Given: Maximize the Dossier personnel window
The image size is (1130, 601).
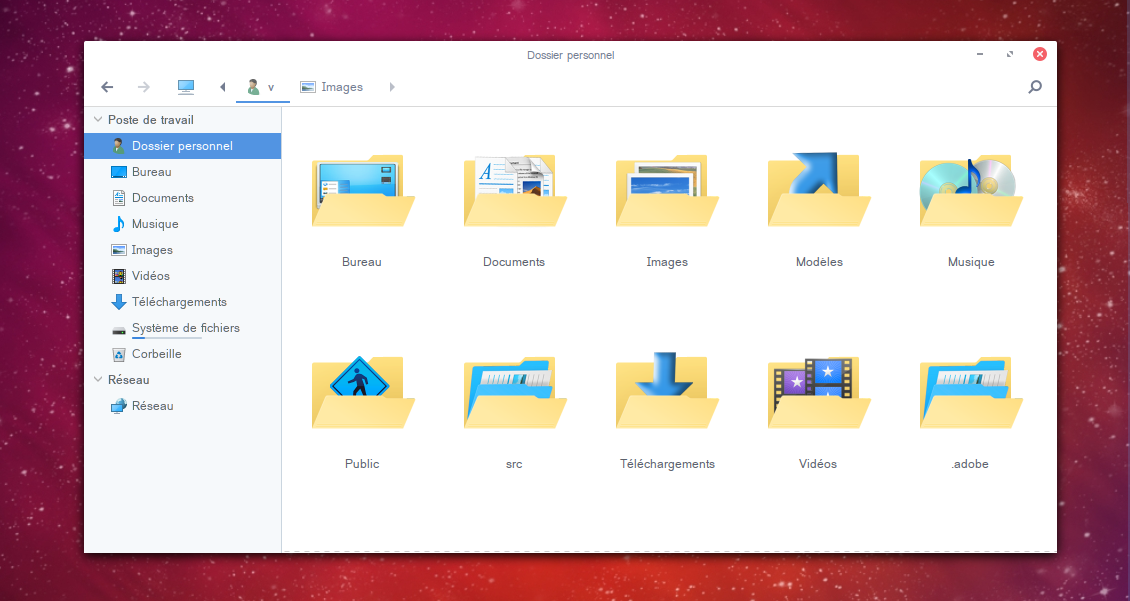Looking at the screenshot, I should 1010,54.
